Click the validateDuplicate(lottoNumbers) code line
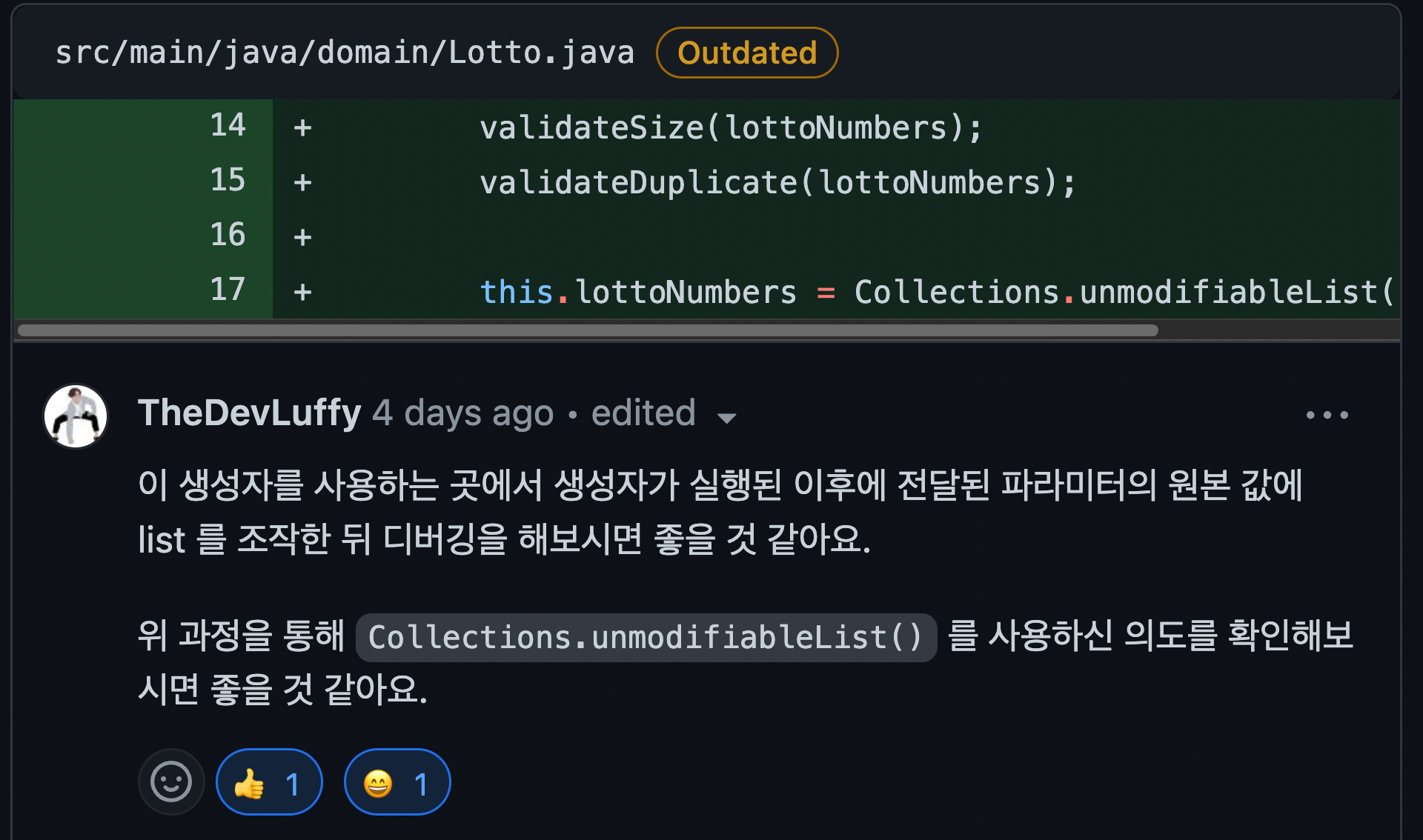1423x840 pixels. pos(777,182)
